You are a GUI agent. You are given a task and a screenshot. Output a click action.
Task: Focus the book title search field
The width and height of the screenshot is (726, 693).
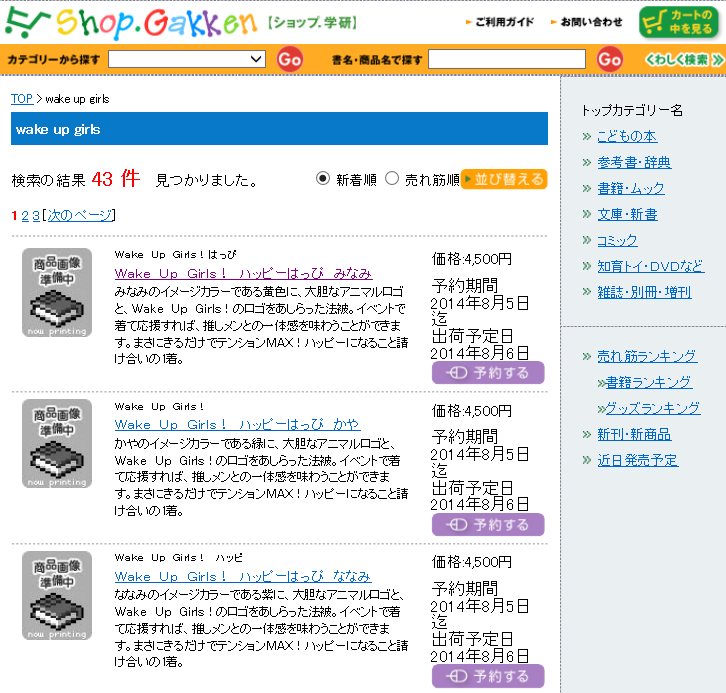click(x=507, y=59)
